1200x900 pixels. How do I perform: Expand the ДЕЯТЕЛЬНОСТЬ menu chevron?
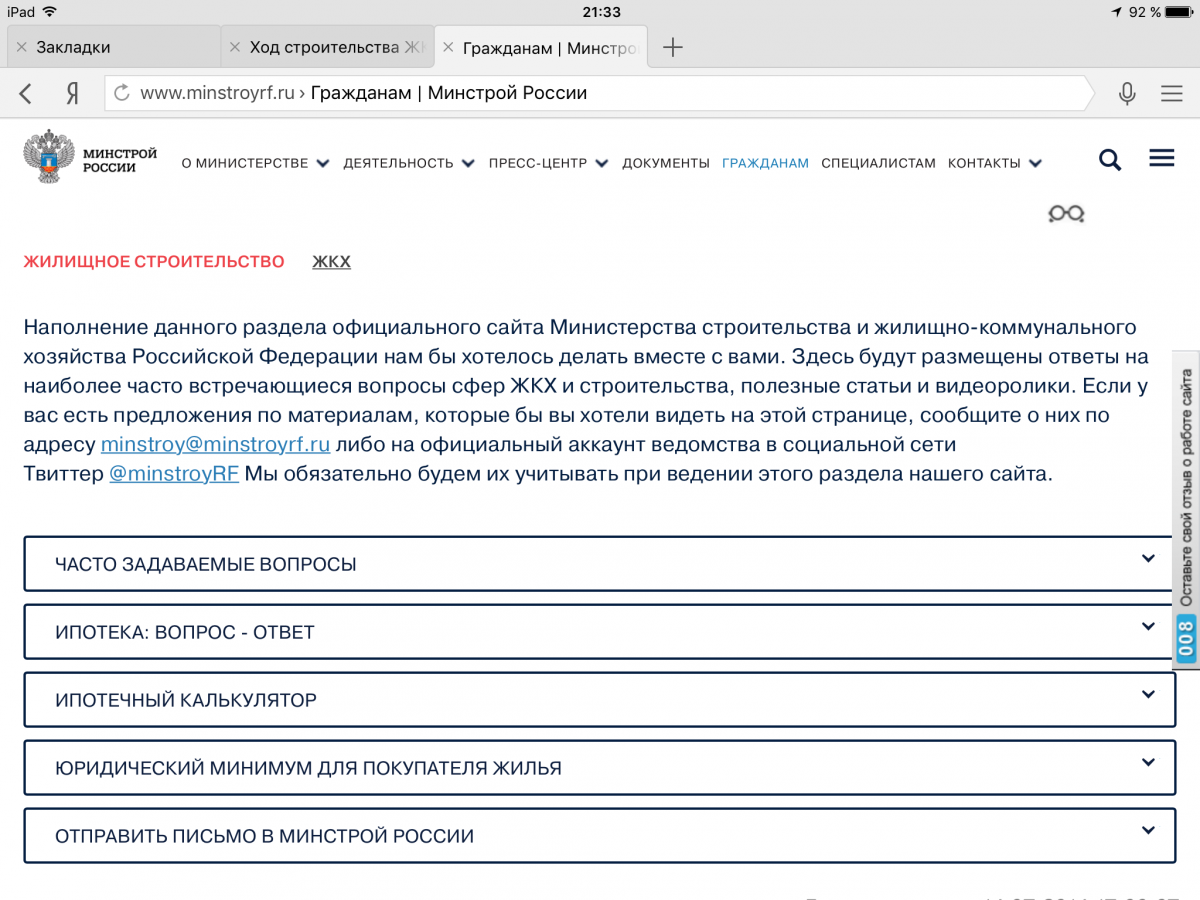point(467,163)
